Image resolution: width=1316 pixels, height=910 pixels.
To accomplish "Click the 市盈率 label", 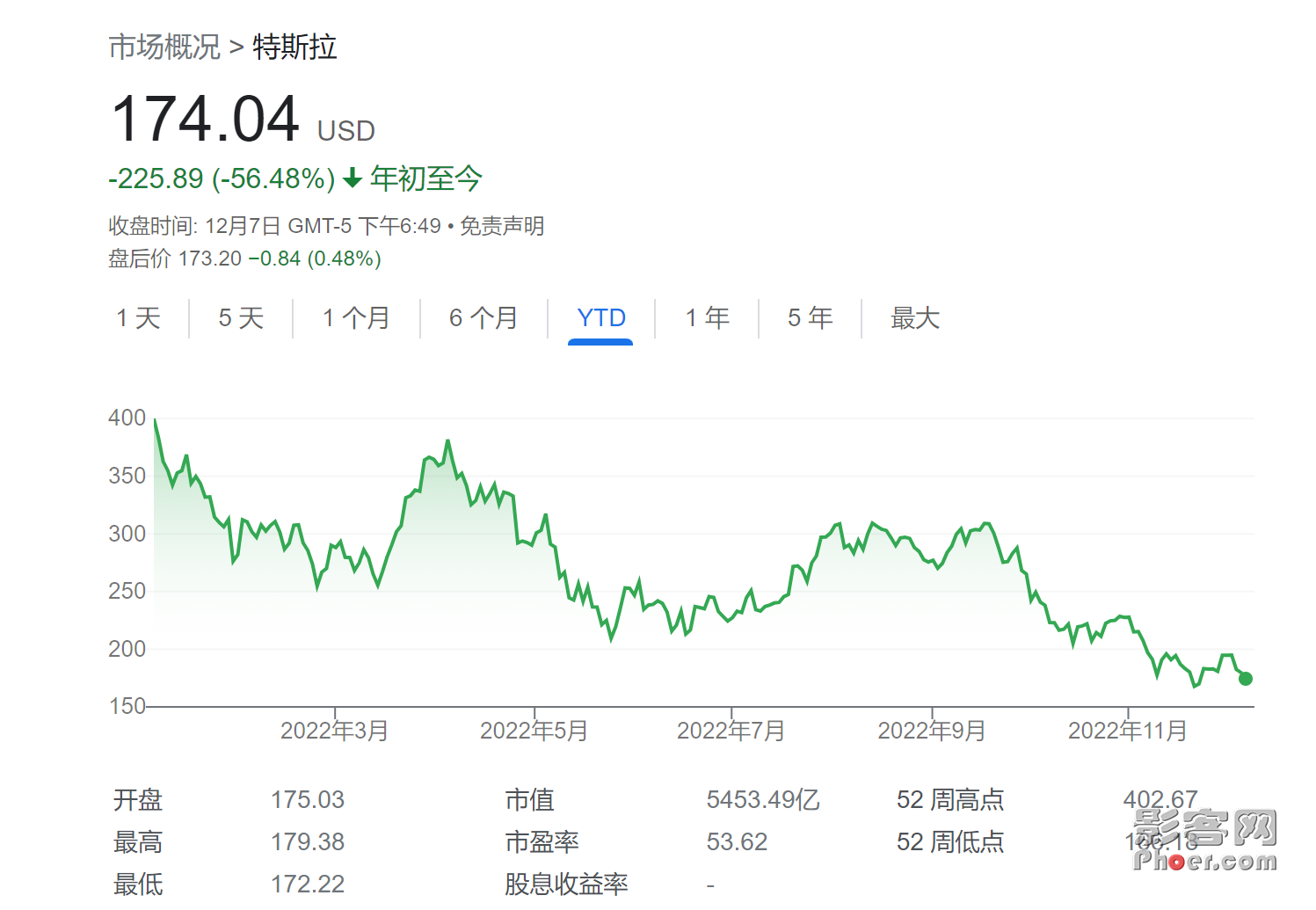I will coord(542,842).
